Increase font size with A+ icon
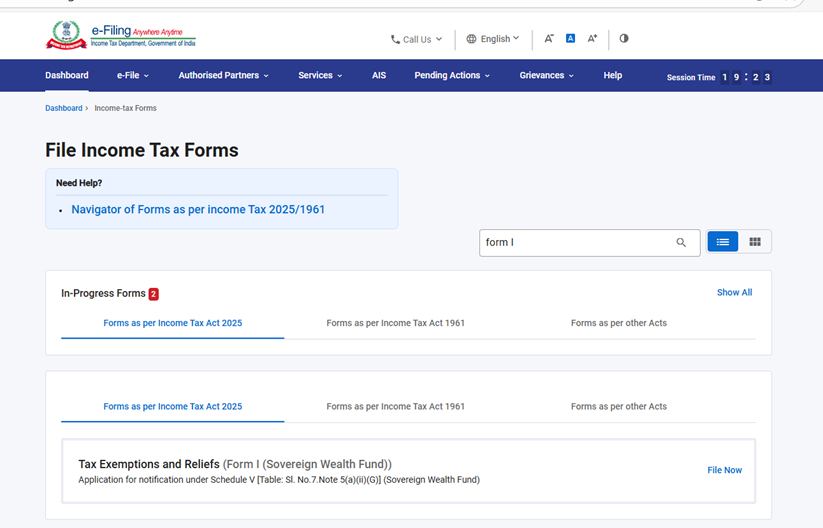This screenshot has height=528, width=823. (592, 39)
